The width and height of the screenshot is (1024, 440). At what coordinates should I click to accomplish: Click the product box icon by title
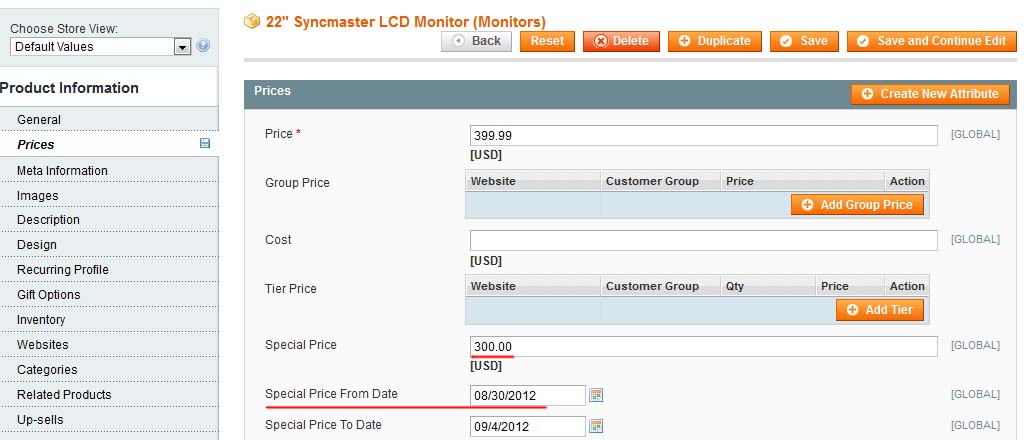tap(252, 22)
